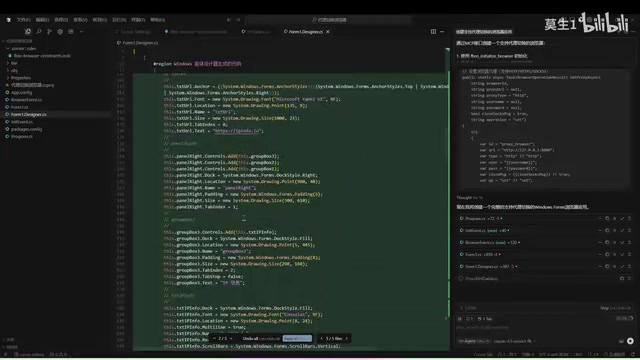The image size is (640, 360).
Task: Click the 1 Tab context pill
Action: point(485,319)
